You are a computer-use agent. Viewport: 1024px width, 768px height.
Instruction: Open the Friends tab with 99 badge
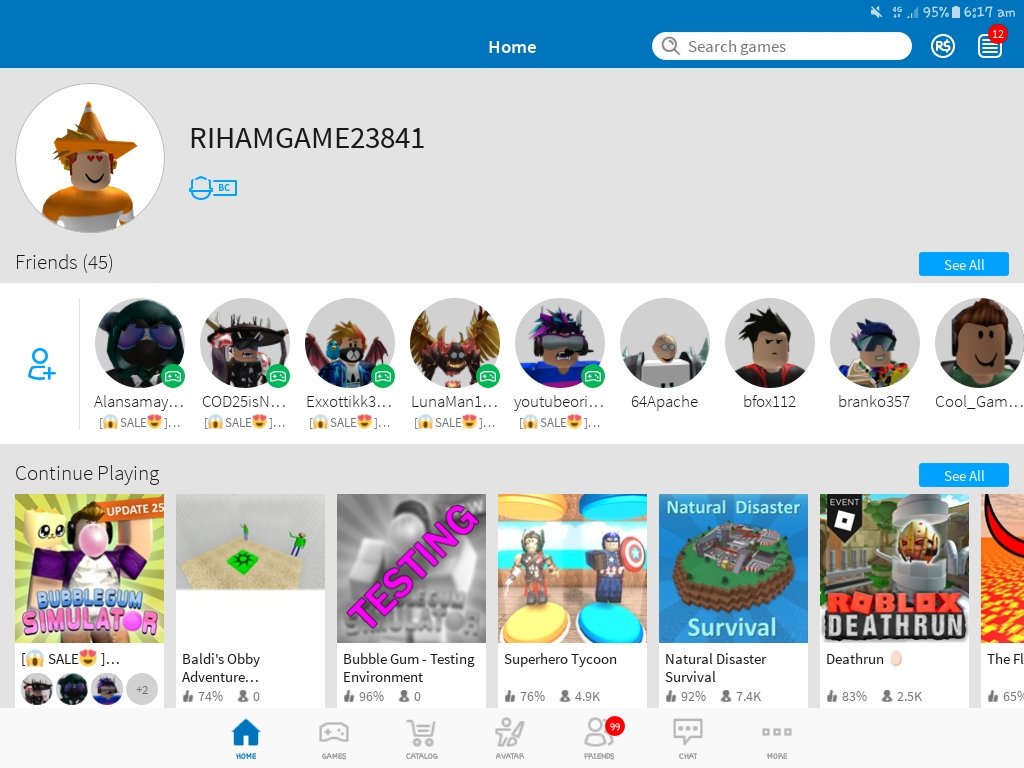(x=600, y=739)
